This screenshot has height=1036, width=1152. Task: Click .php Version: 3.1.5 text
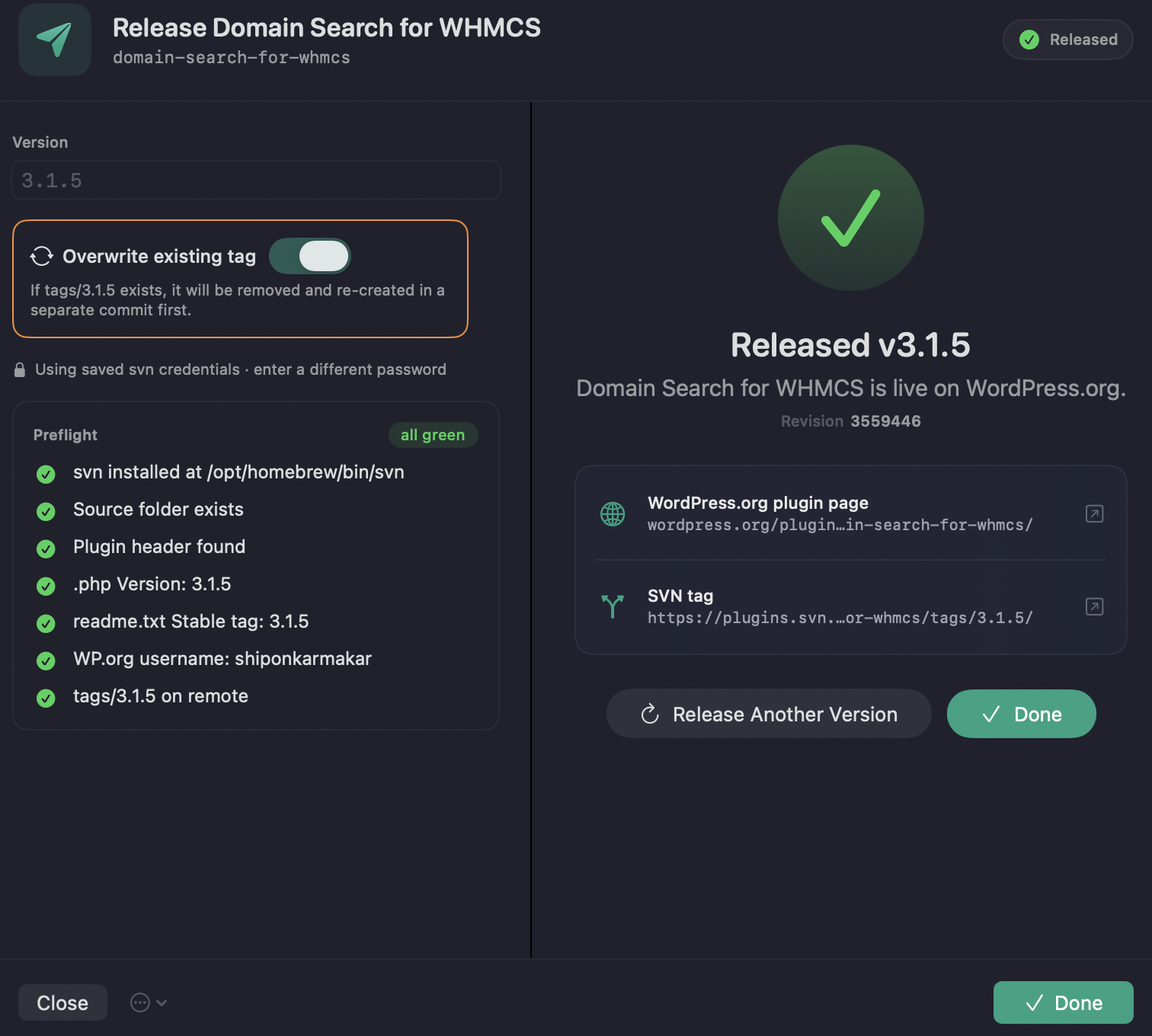pyautogui.click(x=152, y=584)
